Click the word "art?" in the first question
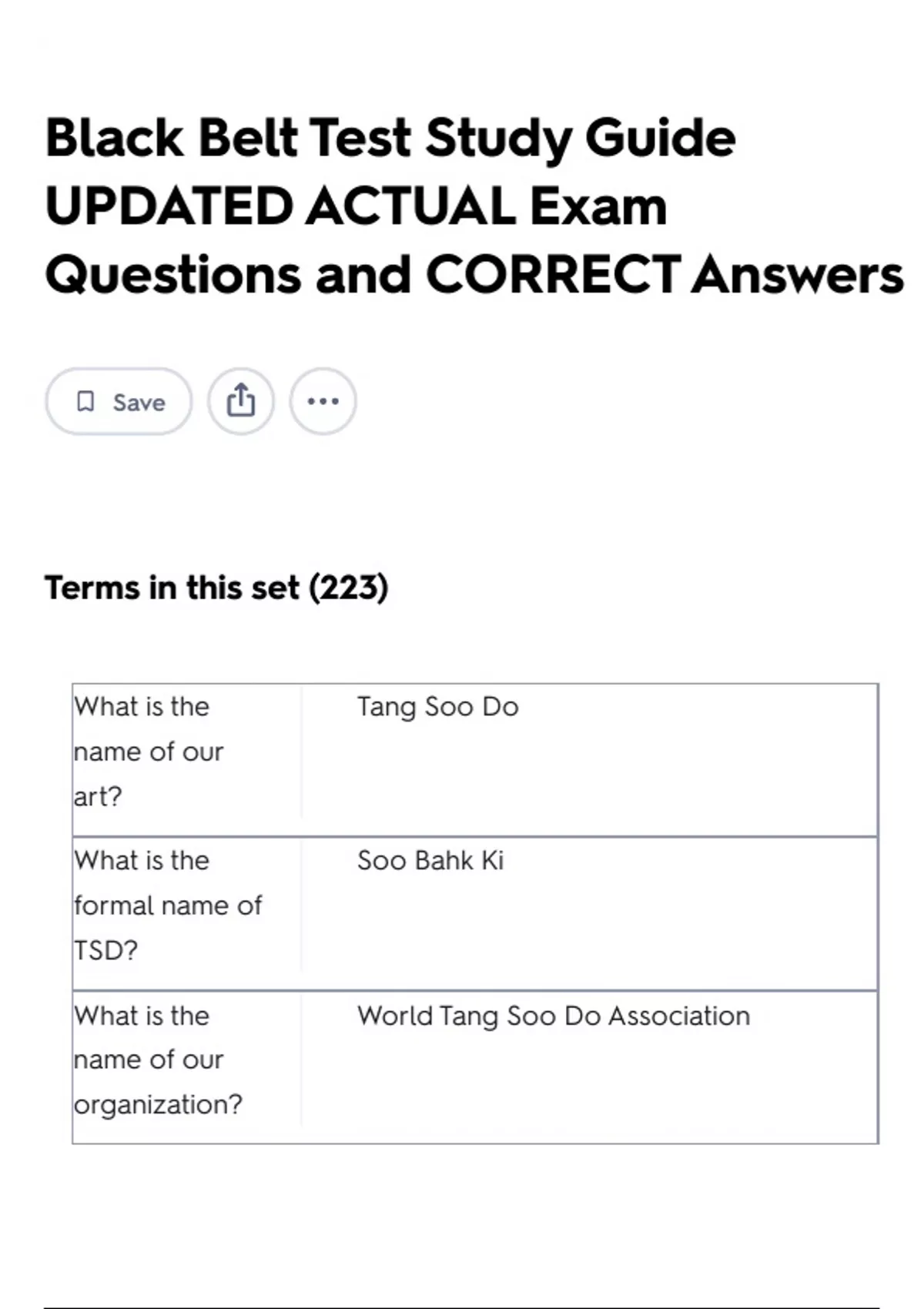This screenshot has width=924, height=1309. click(x=98, y=796)
